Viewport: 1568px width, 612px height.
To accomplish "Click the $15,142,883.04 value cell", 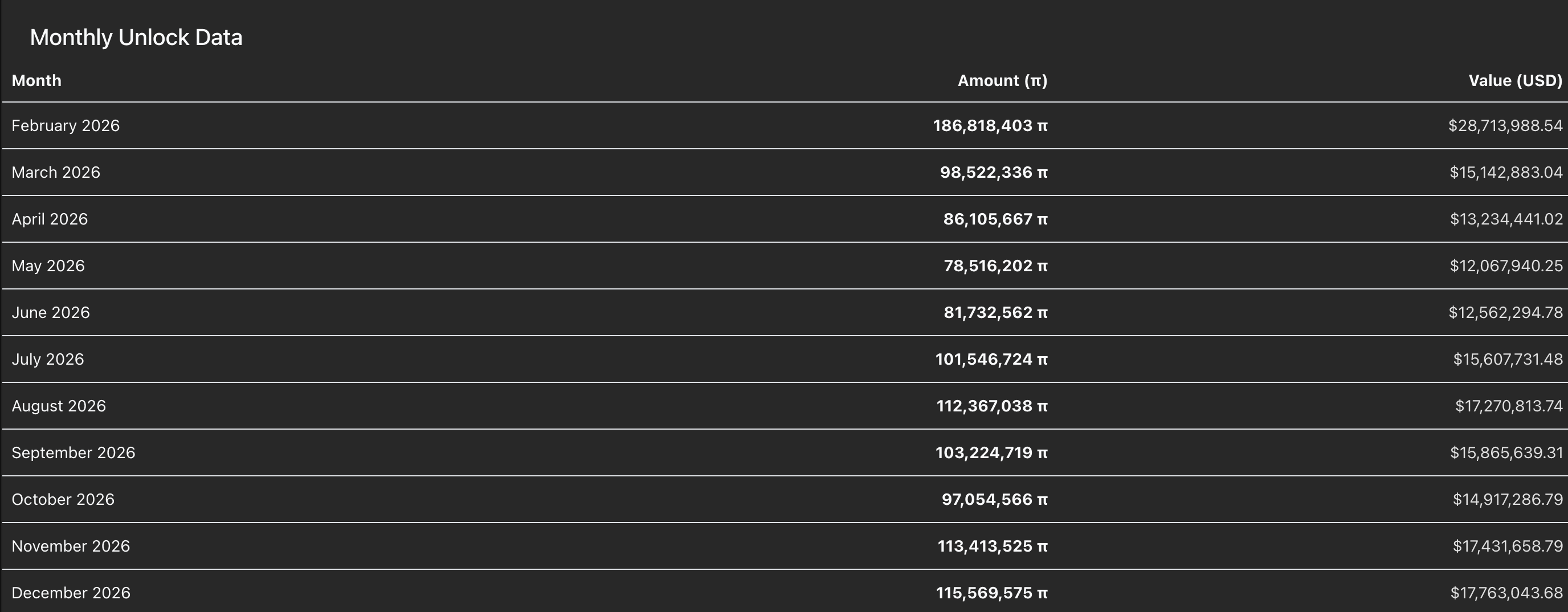I will (x=1506, y=172).
